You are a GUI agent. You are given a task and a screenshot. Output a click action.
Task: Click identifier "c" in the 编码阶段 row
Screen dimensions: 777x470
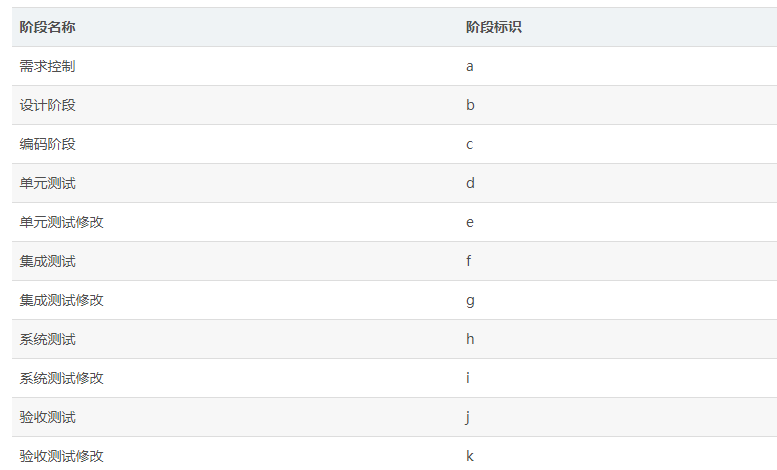[x=470, y=144]
